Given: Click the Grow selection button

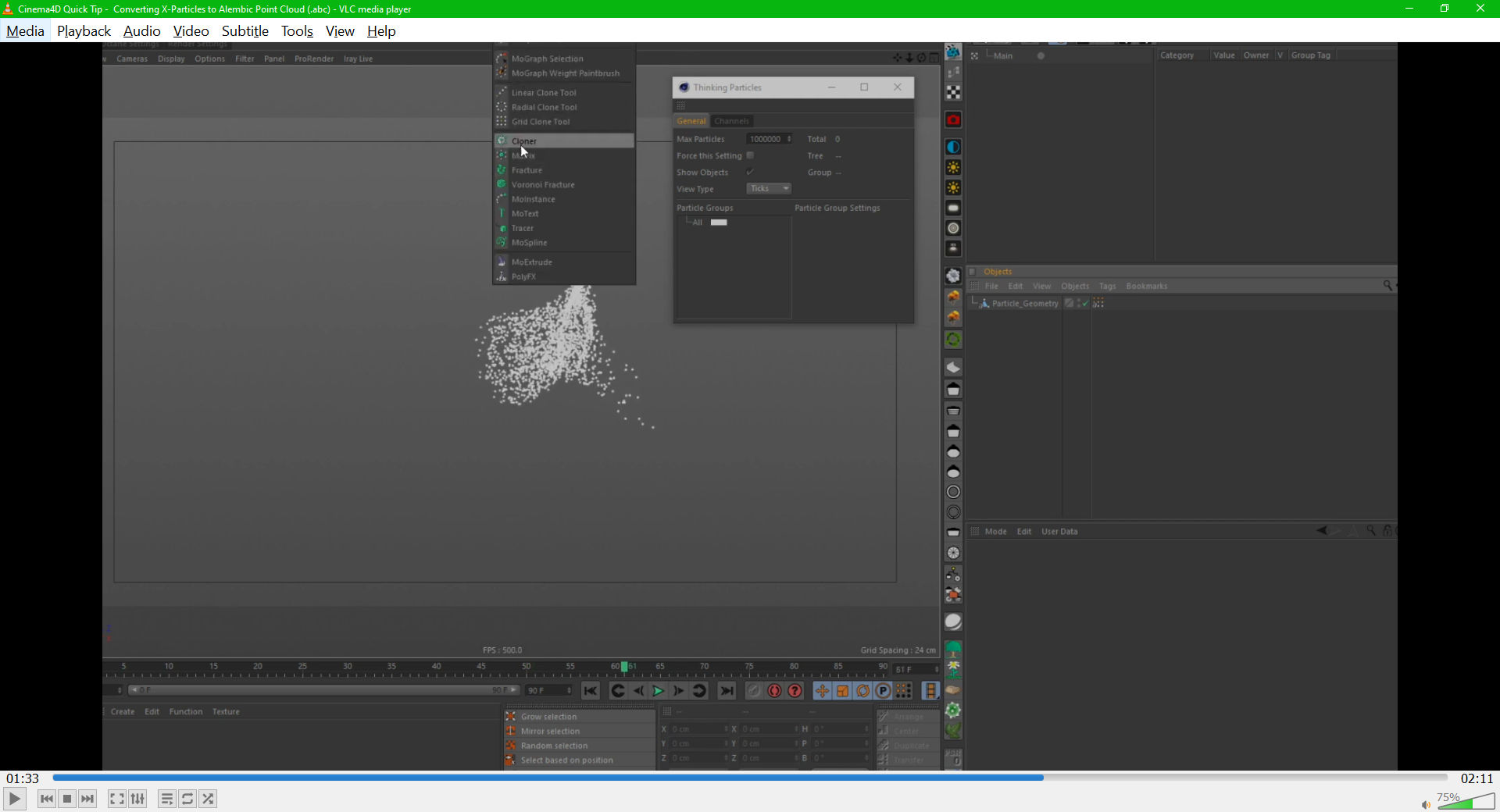Looking at the screenshot, I should click(548, 717).
